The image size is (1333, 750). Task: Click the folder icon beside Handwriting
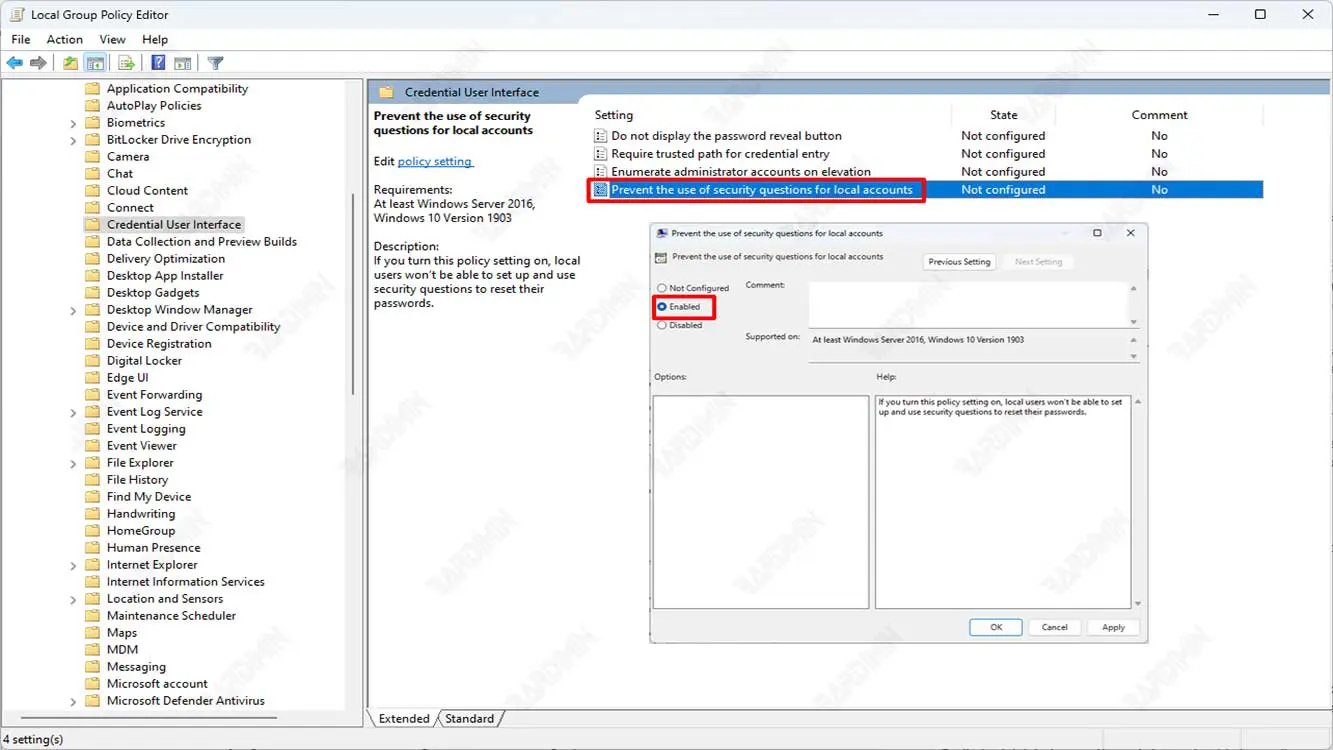[92, 514]
